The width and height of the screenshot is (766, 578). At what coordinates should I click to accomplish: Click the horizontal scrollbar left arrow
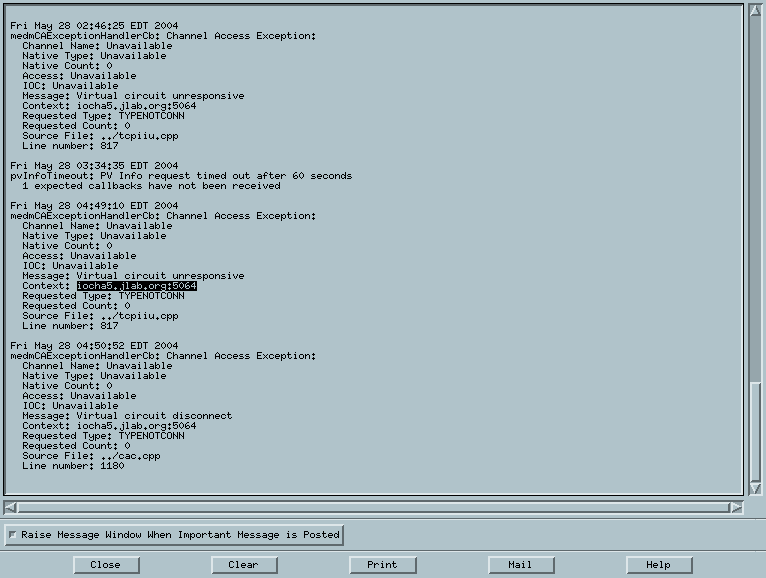pyautogui.click(x=10, y=508)
